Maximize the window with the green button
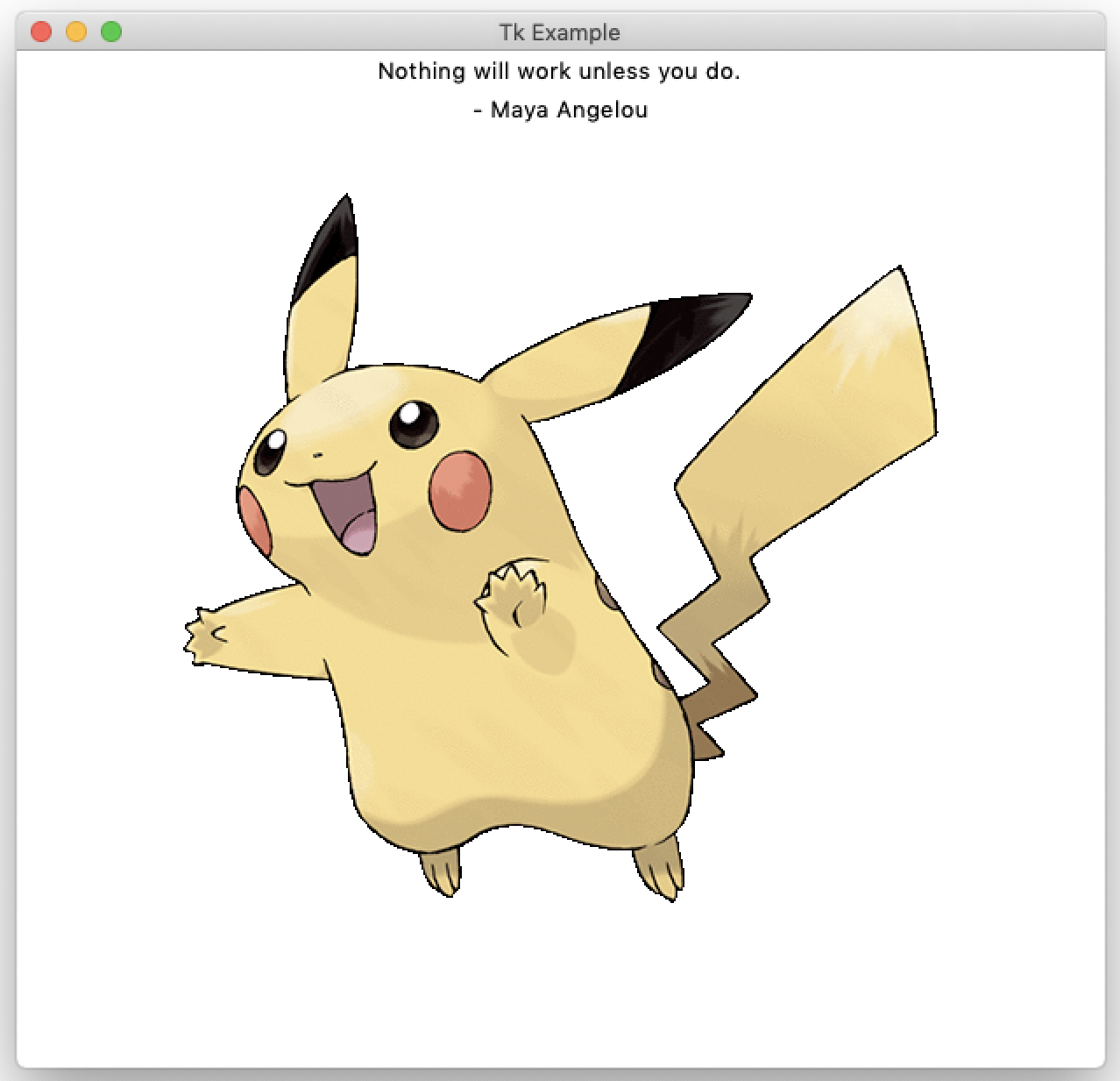1120x1081 pixels. 111,32
